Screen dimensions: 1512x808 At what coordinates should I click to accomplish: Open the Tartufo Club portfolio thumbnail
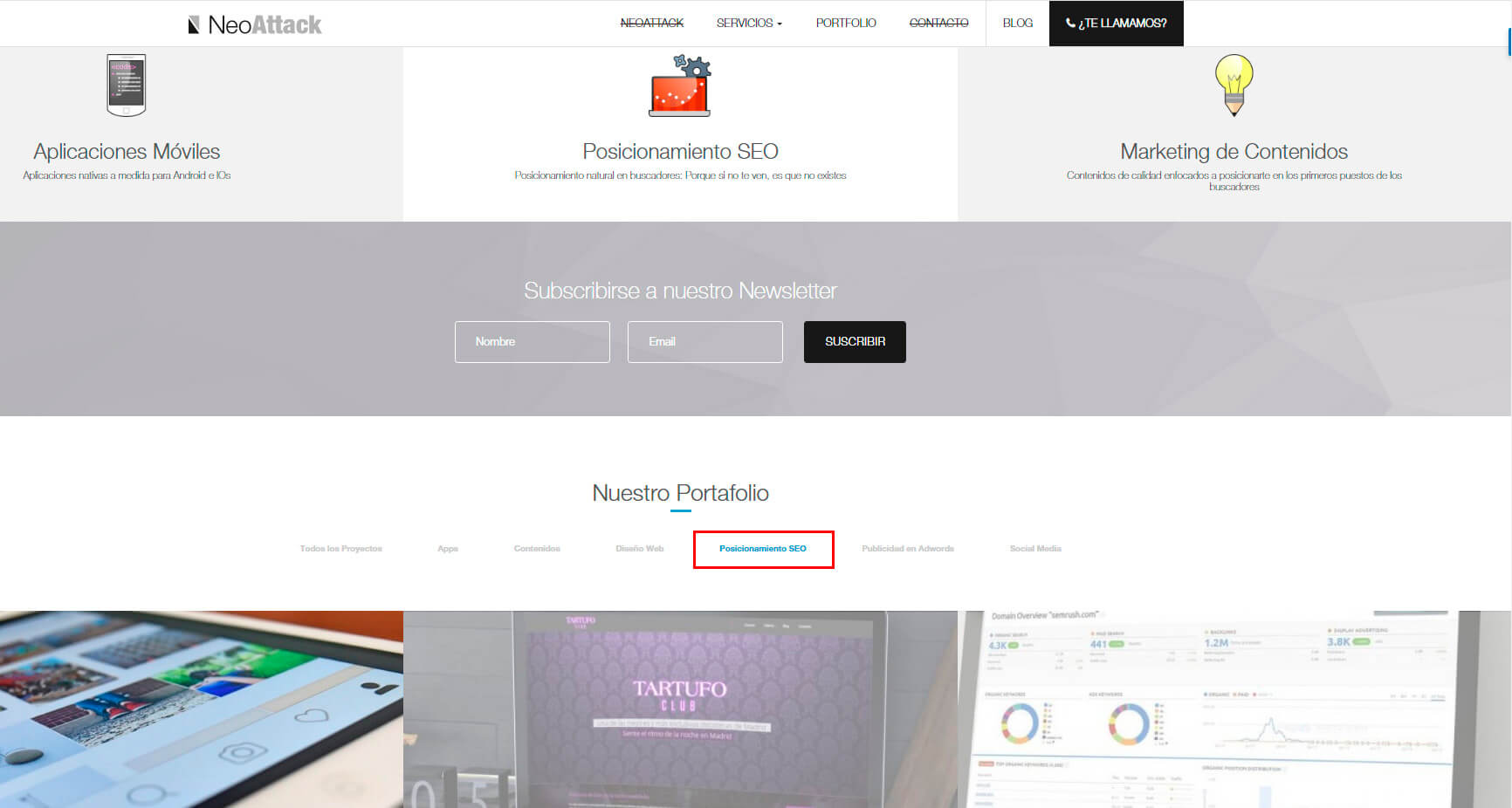pyautogui.click(x=680, y=709)
